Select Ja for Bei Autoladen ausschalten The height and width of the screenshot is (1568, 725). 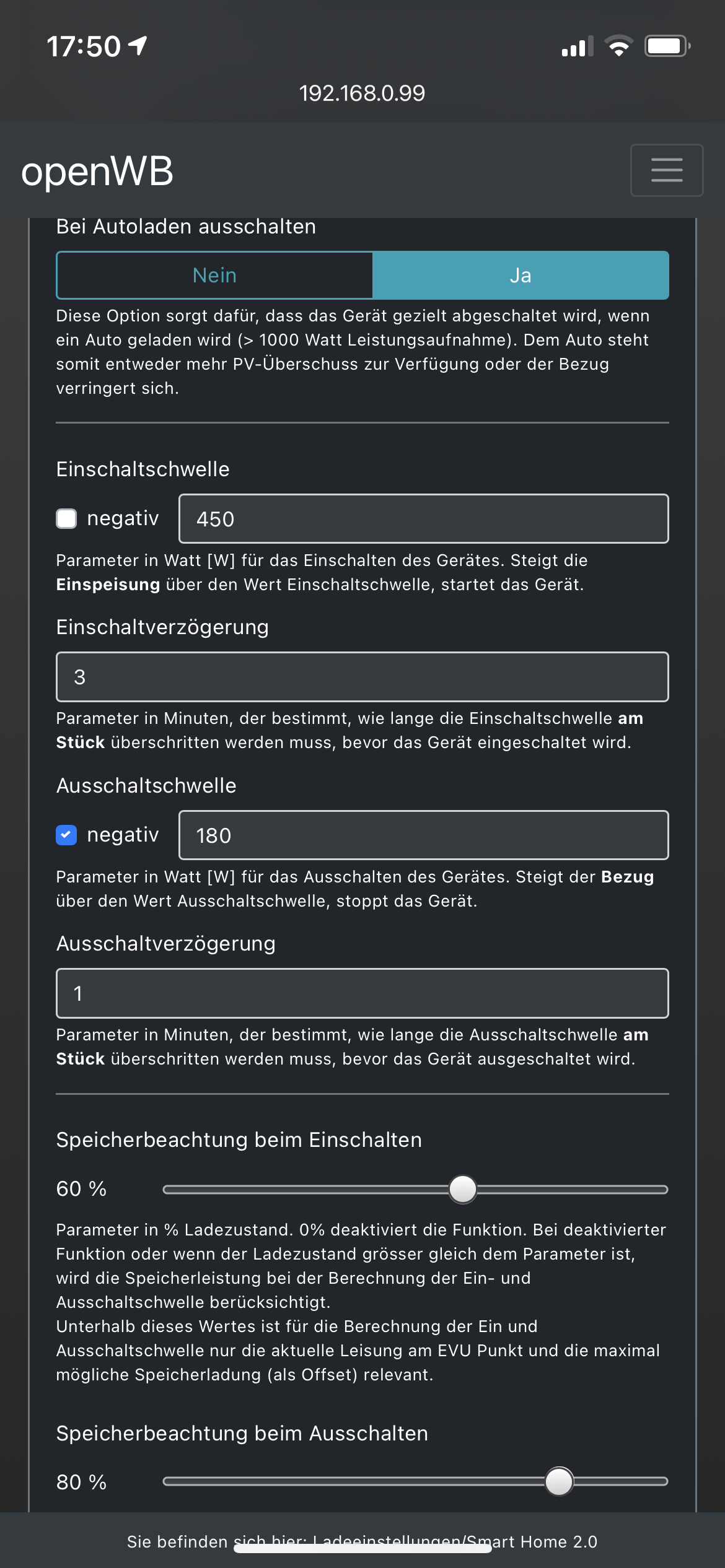521,276
